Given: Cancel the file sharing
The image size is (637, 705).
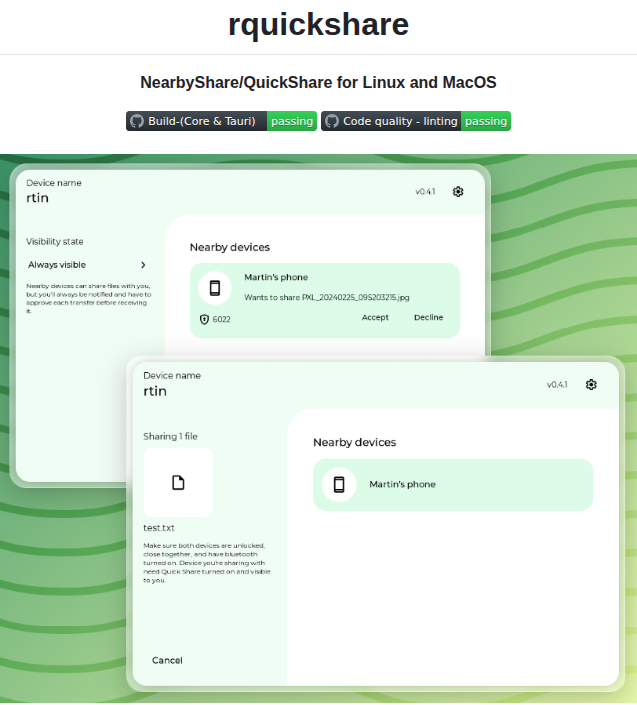Looking at the screenshot, I should click(167, 660).
